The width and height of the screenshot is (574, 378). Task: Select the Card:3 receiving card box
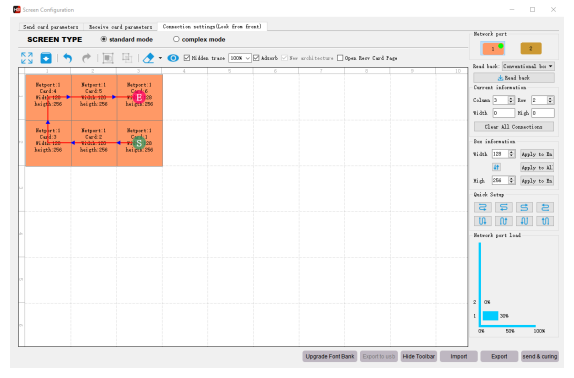point(48,143)
